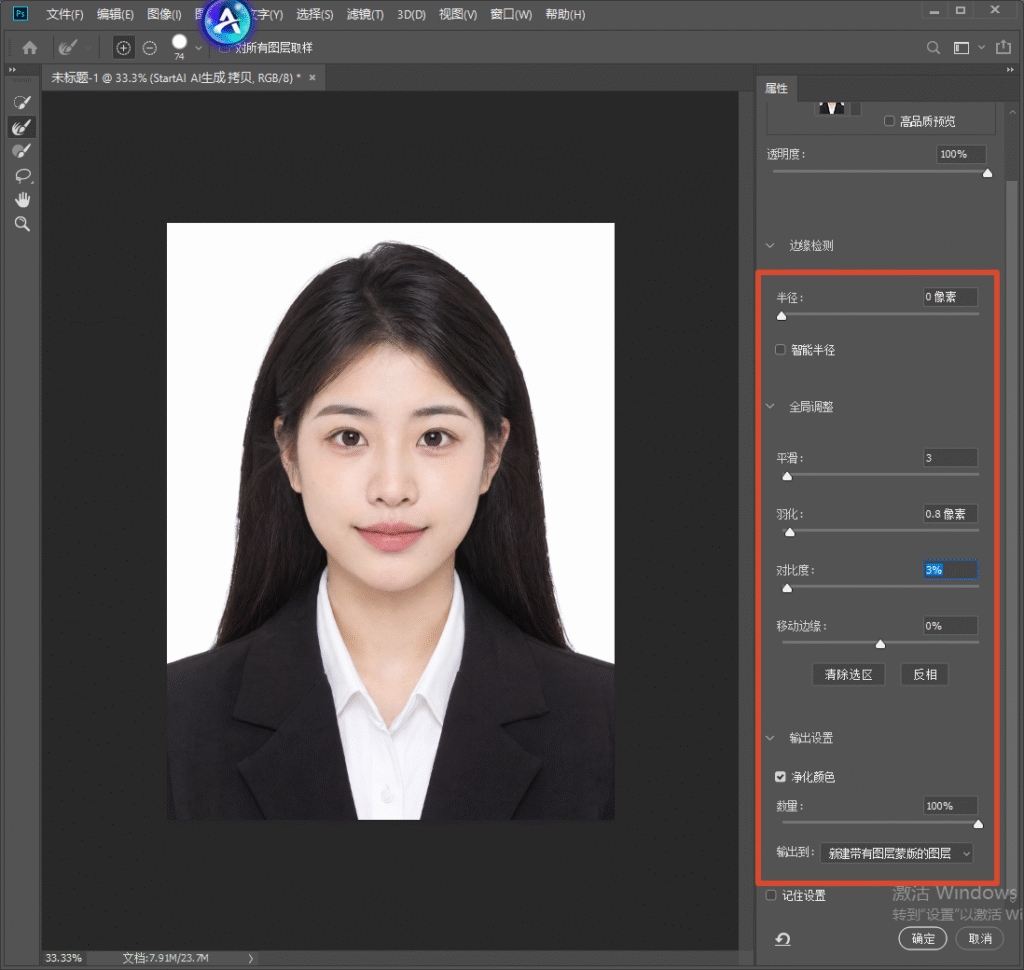The height and width of the screenshot is (970, 1024).
Task: Open the brush size dropdown arrow
Action: tap(199, 48)
